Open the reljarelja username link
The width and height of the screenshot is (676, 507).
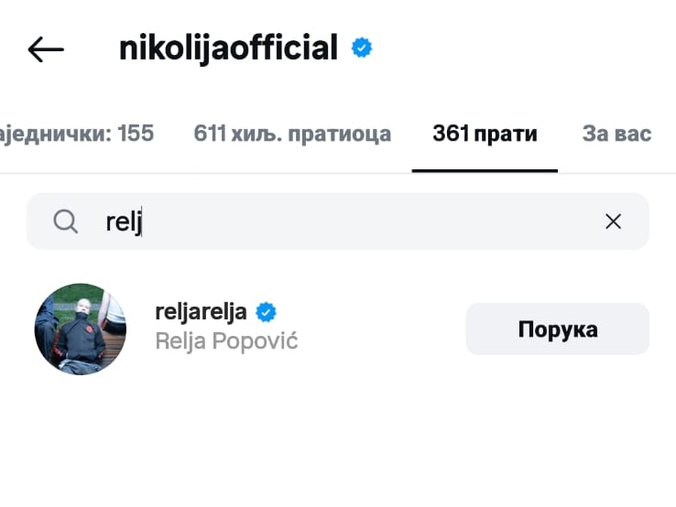tap(201, 312)
